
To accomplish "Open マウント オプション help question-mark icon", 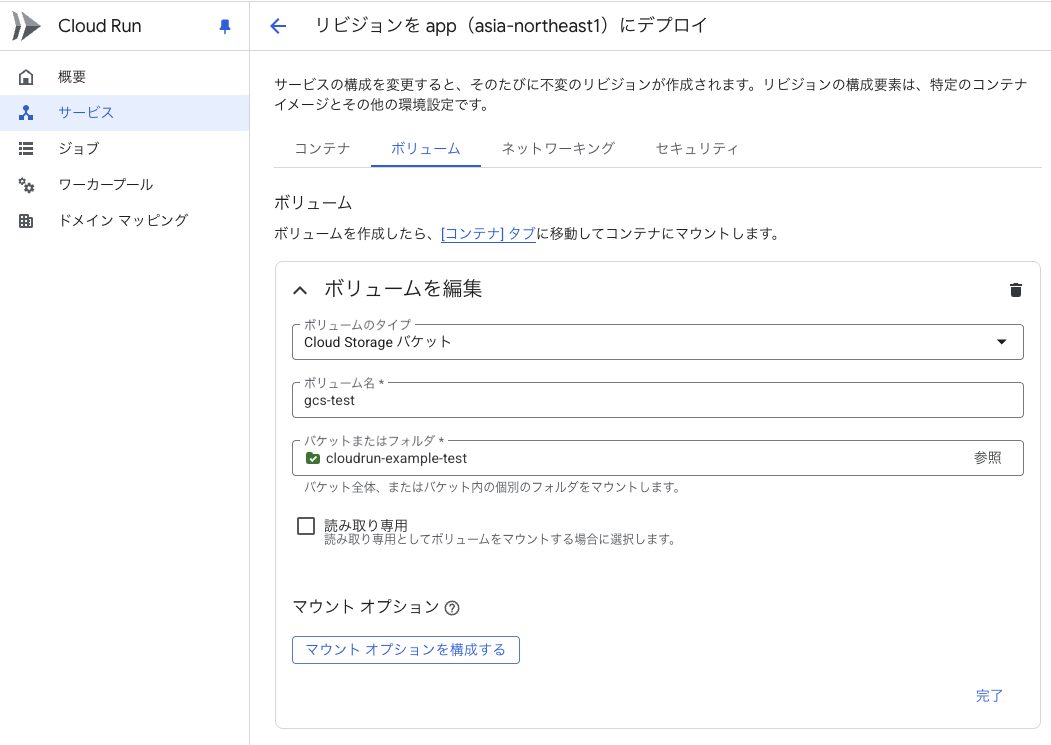I will coord(452,608).
